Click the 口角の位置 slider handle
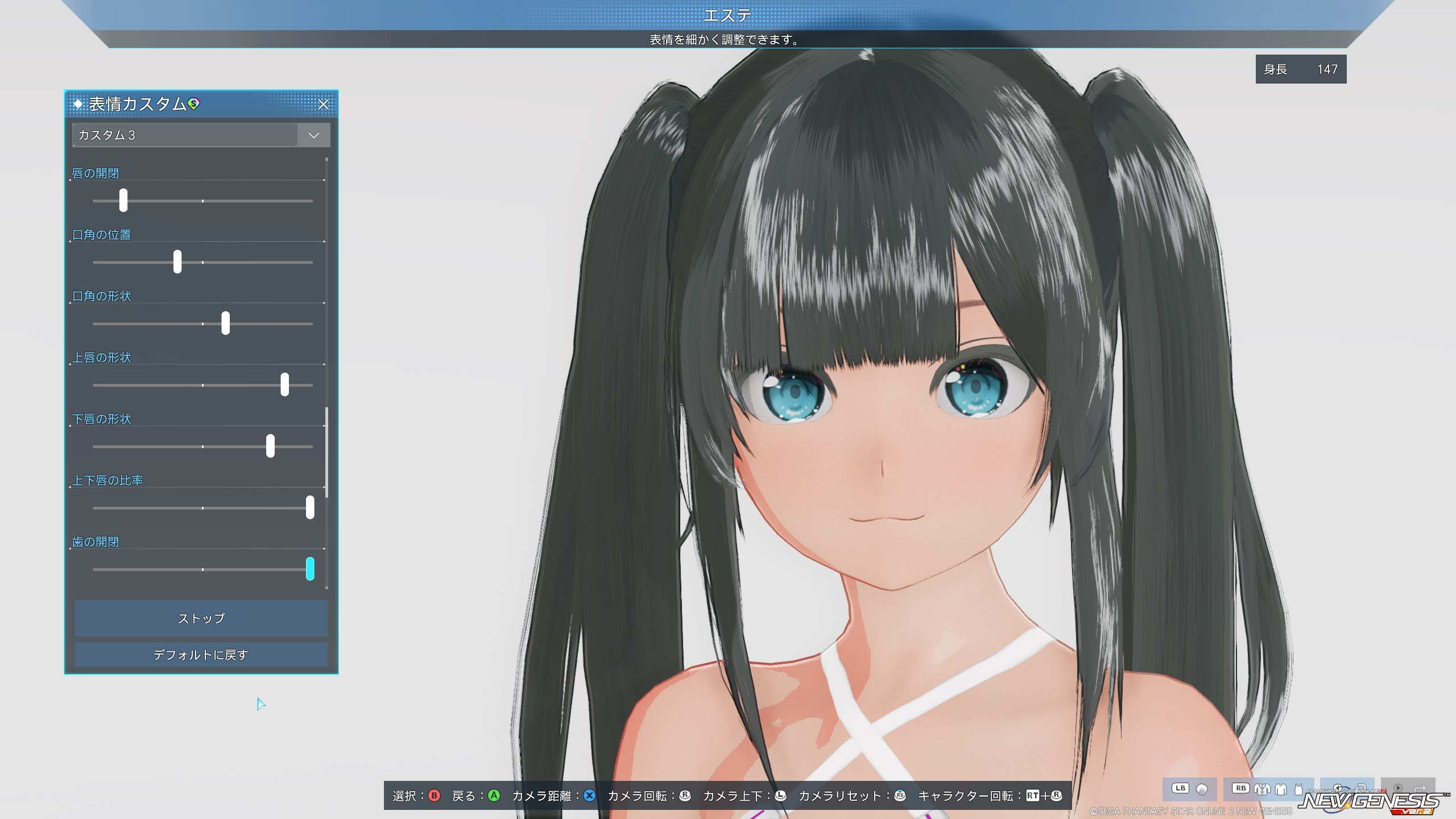Image resolution: width=1456 pixels, height=819 pixels. tap(177, 262)
